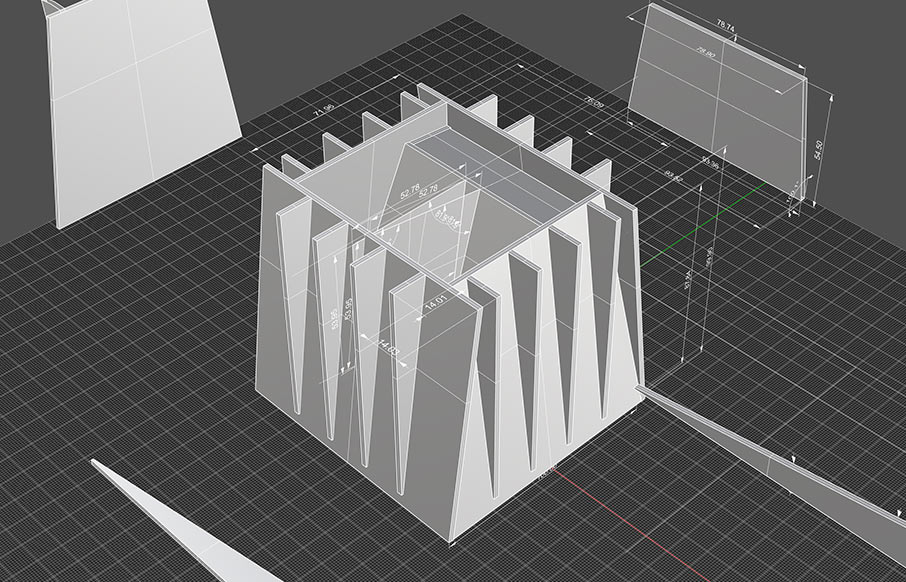Click the 14.03 dimension between fins
The height and width of the screenshot is (582, 906).
click(387, 347)
